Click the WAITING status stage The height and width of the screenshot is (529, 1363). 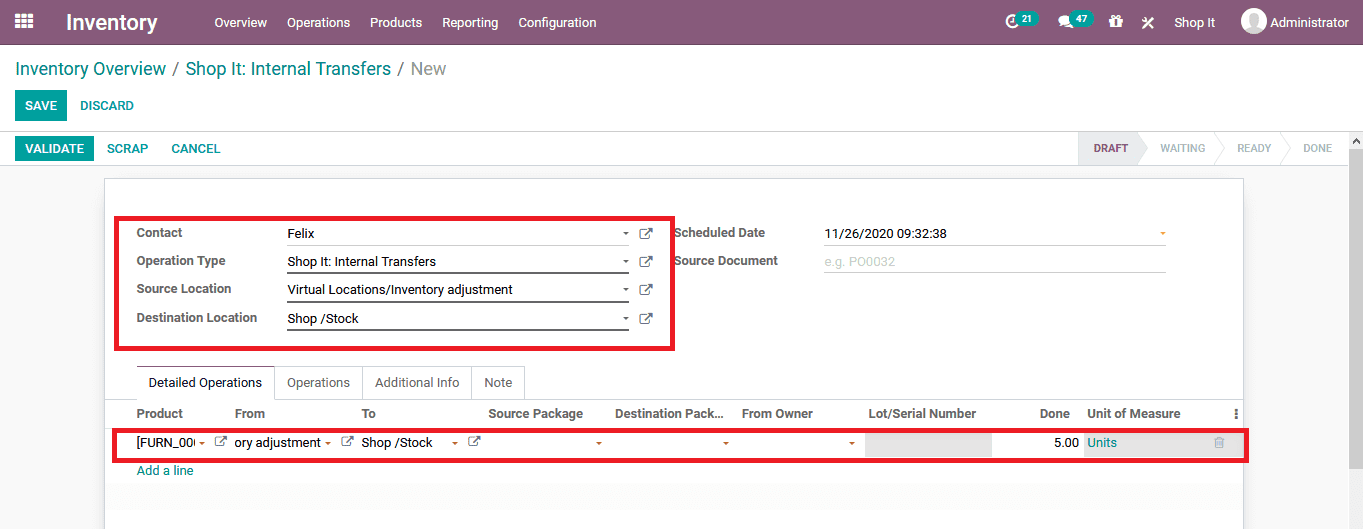pyautogui.click(x=1182, y=148)
